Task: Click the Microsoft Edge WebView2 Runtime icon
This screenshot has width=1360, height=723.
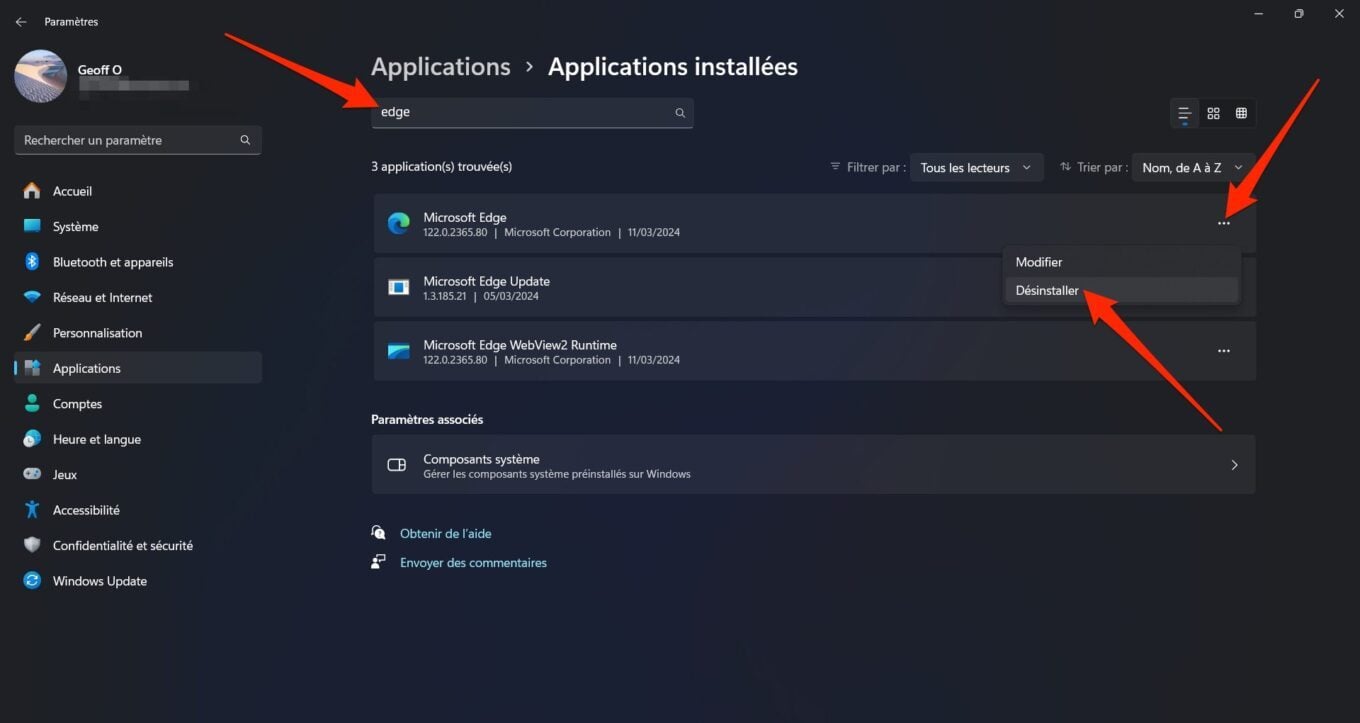Action: (x=399, y=352)
